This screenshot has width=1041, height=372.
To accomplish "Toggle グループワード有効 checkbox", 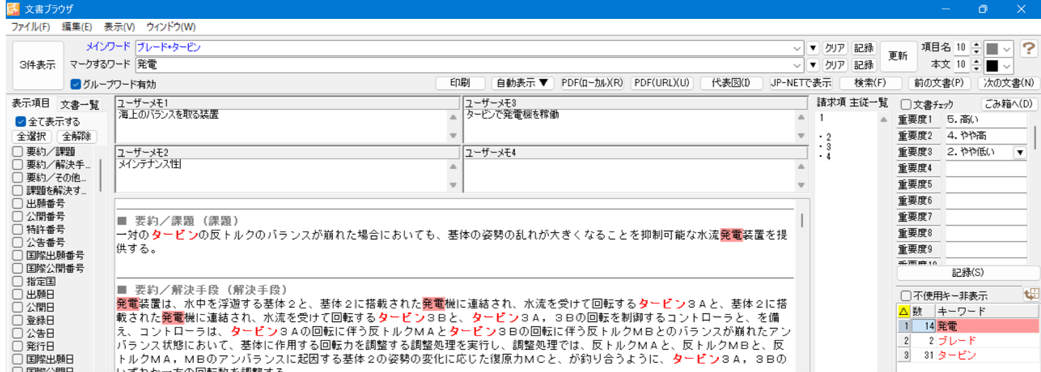I will click(x=76, y=84).
